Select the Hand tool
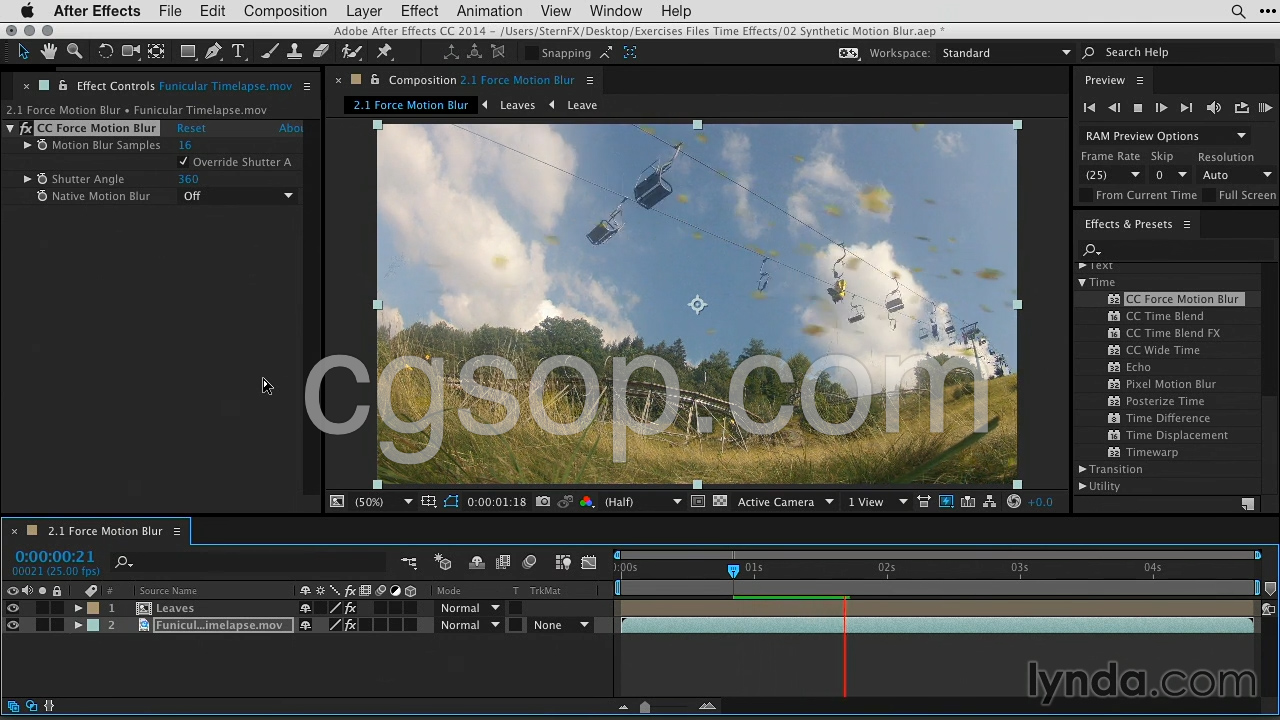The height and width of the screenshot is (720, 1280). pyautogui.click(x=49, y=52)
